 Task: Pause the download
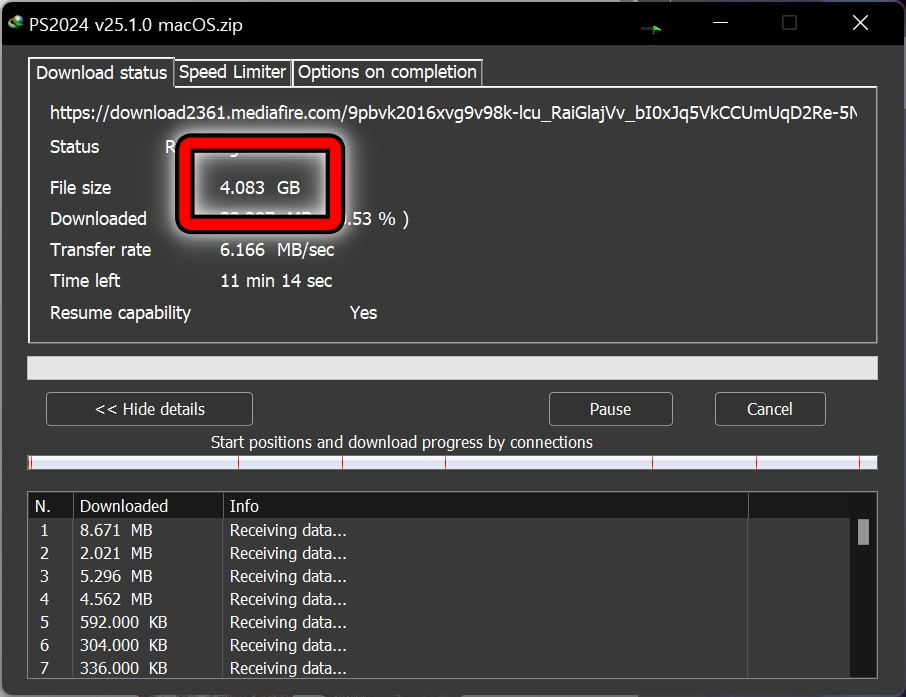(x=610, y=409)
